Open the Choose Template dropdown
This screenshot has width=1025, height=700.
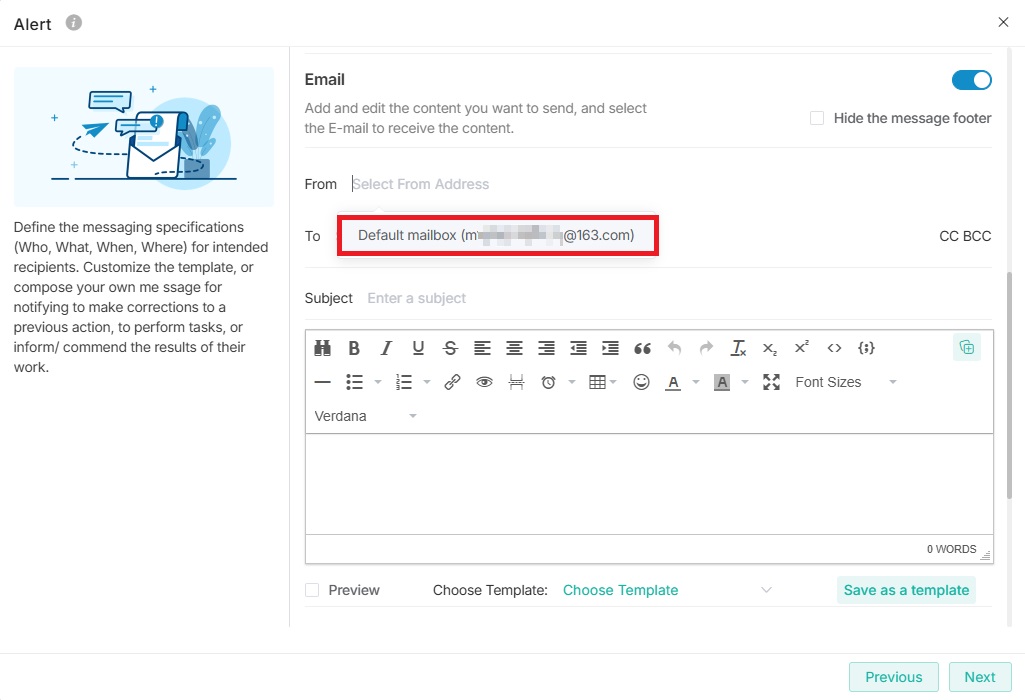667,590
